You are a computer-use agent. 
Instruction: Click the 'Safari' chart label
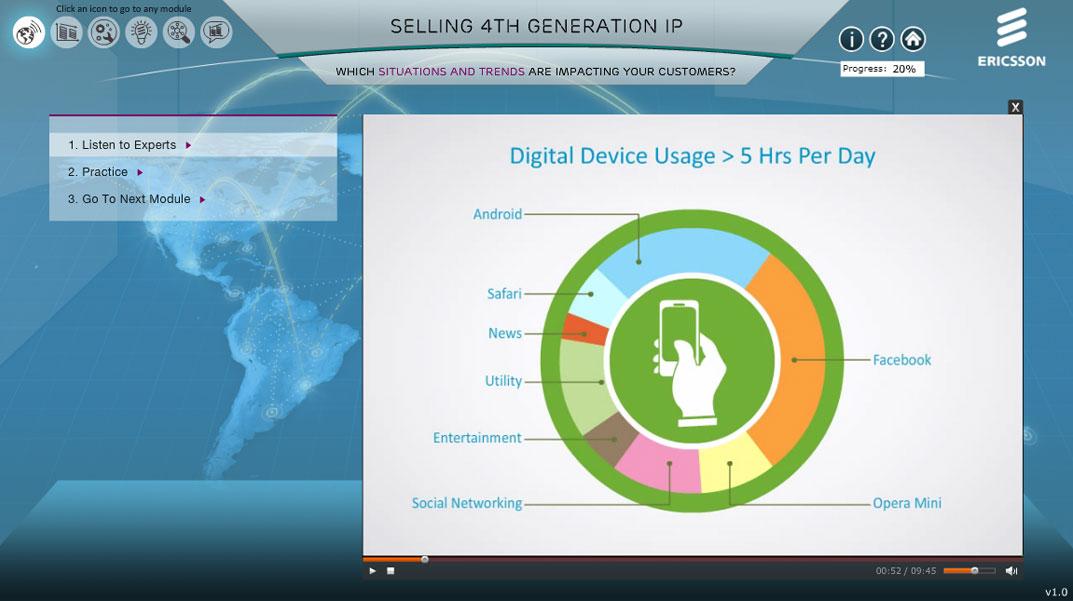(x=504, y=294)
